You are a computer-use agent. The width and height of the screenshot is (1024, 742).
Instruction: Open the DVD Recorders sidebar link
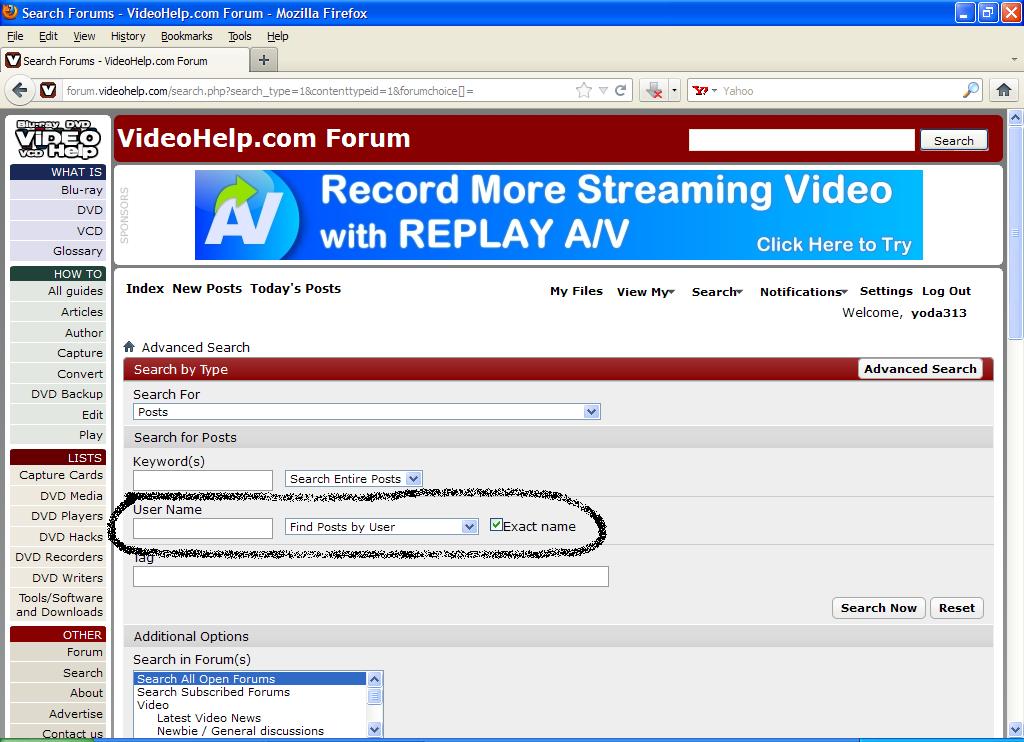tap(59, 557)
